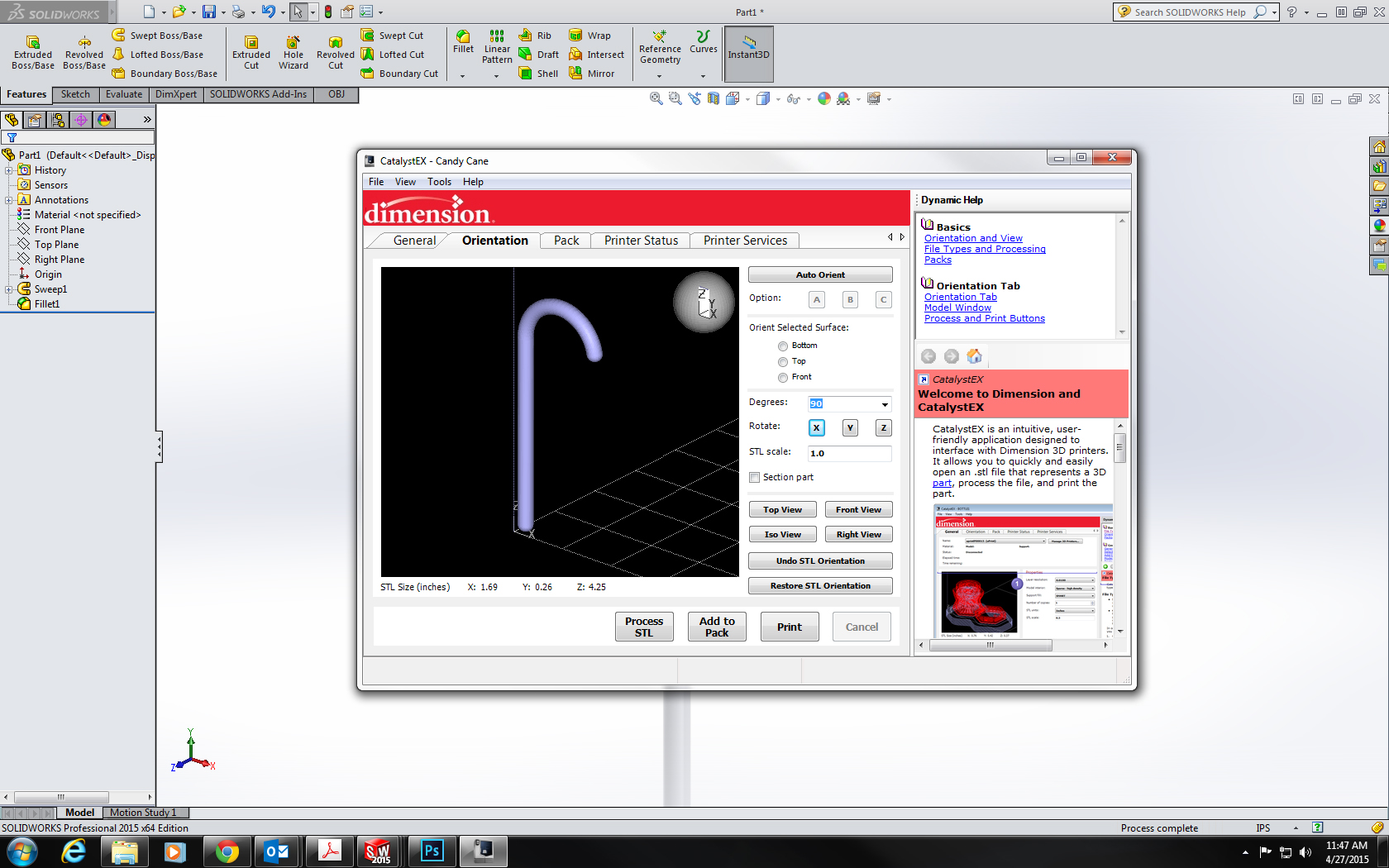
Task: Open the DisplayManager panel icon
Action: [x=104, y=120]
